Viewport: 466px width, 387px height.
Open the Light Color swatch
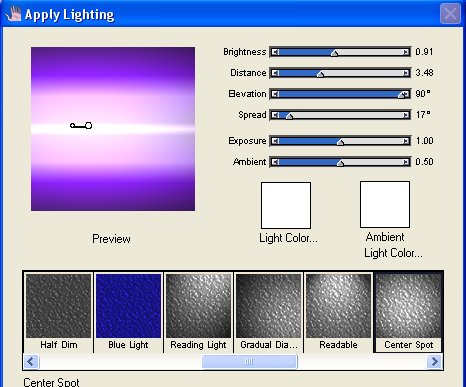(x=286, y=205)
